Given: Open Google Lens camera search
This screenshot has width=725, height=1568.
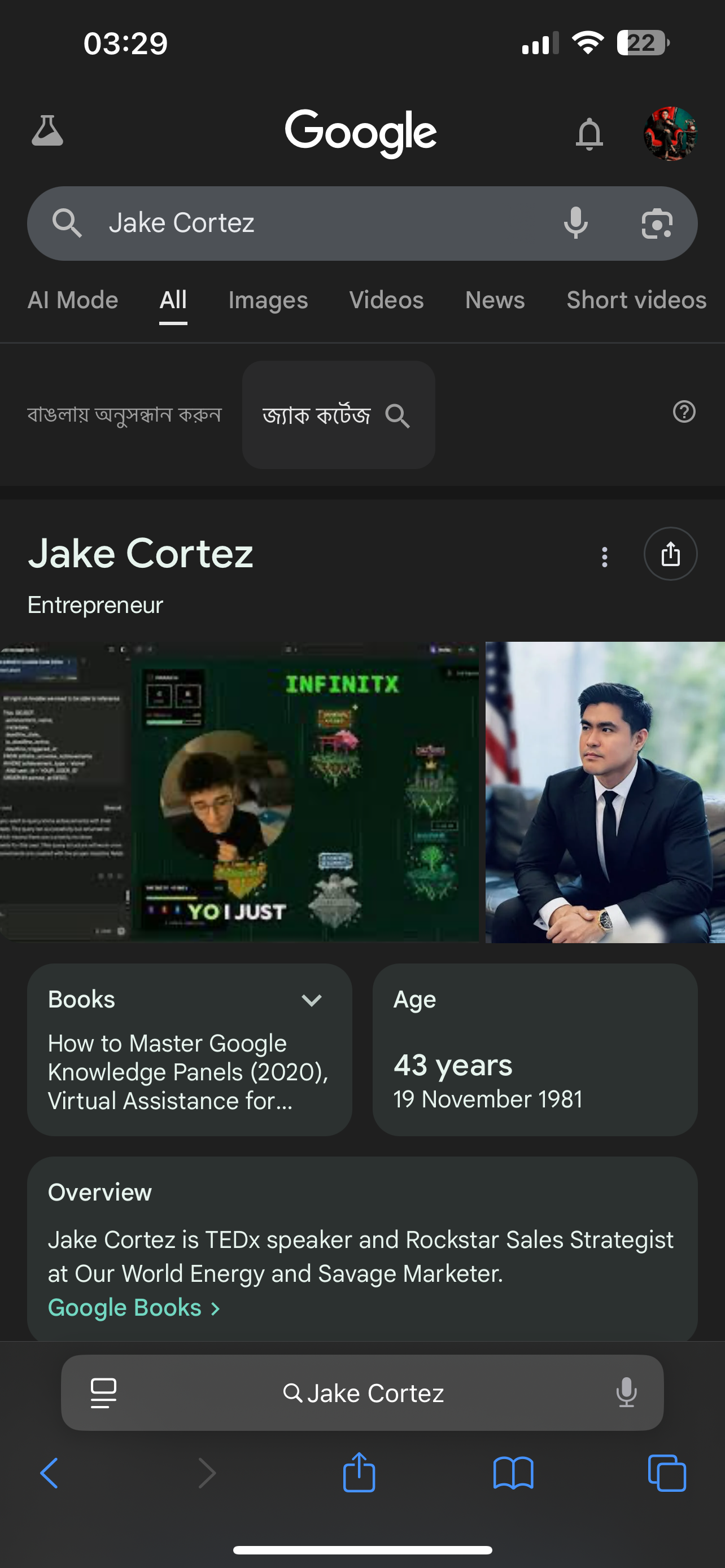Looking at the screenshot, I should point(657,224).
